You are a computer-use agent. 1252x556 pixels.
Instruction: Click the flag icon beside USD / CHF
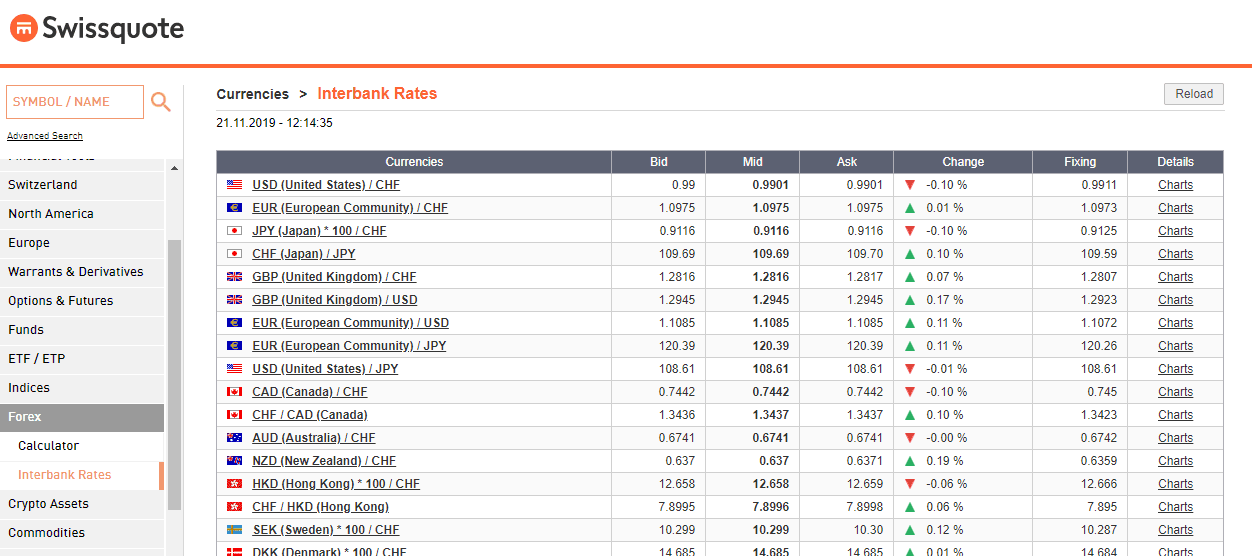234,185
